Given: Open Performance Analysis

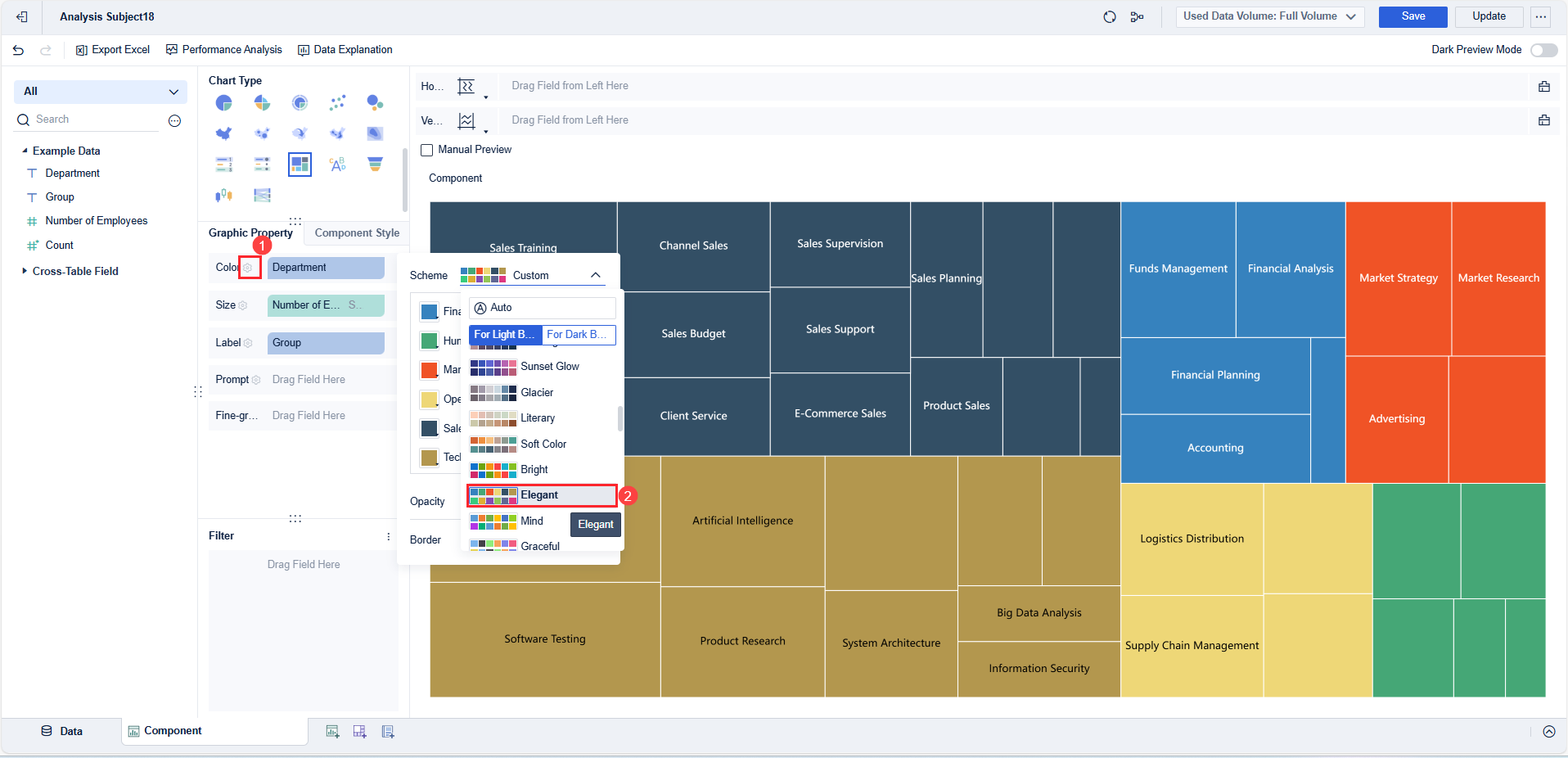Looking at the screenshot, I should (224, 50).
